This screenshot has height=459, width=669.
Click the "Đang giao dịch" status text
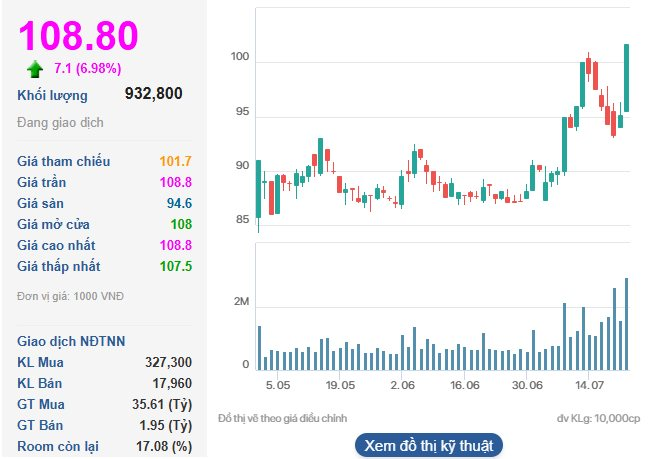coord(60,123)
